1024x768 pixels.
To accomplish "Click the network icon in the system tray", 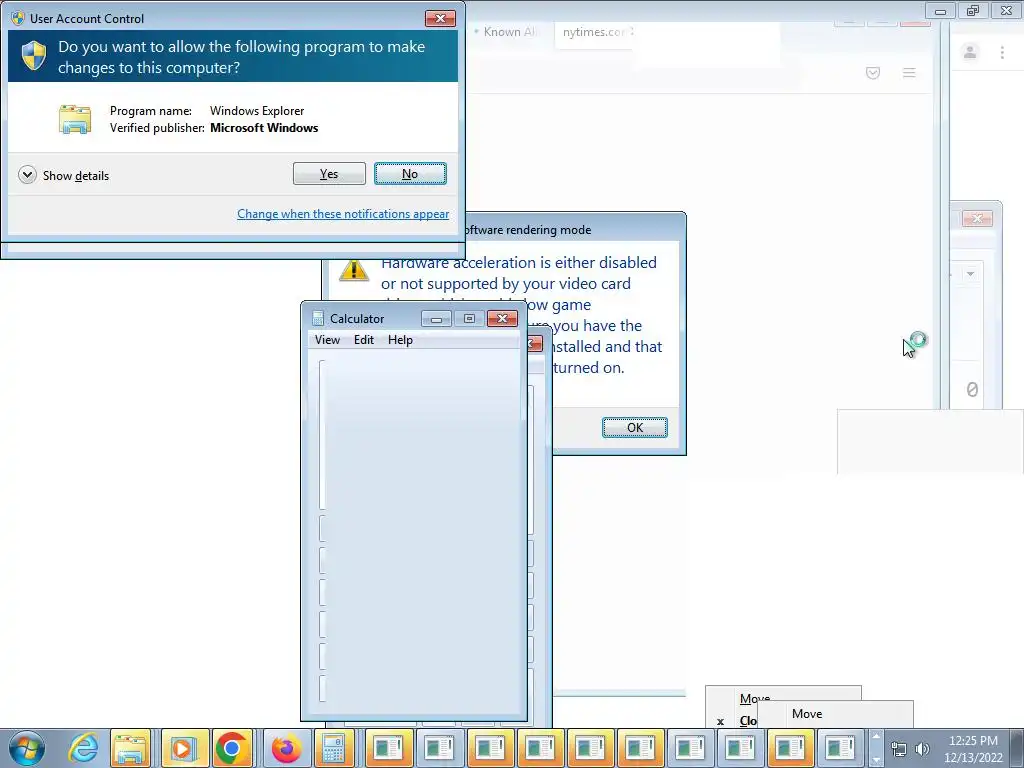I will point(899,749).
